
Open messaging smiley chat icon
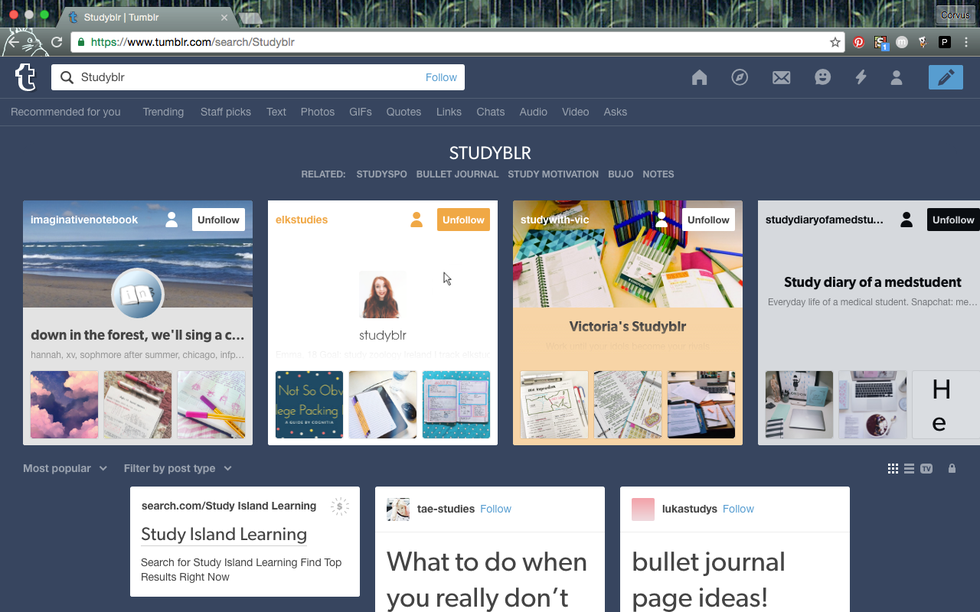pos(822,78)
